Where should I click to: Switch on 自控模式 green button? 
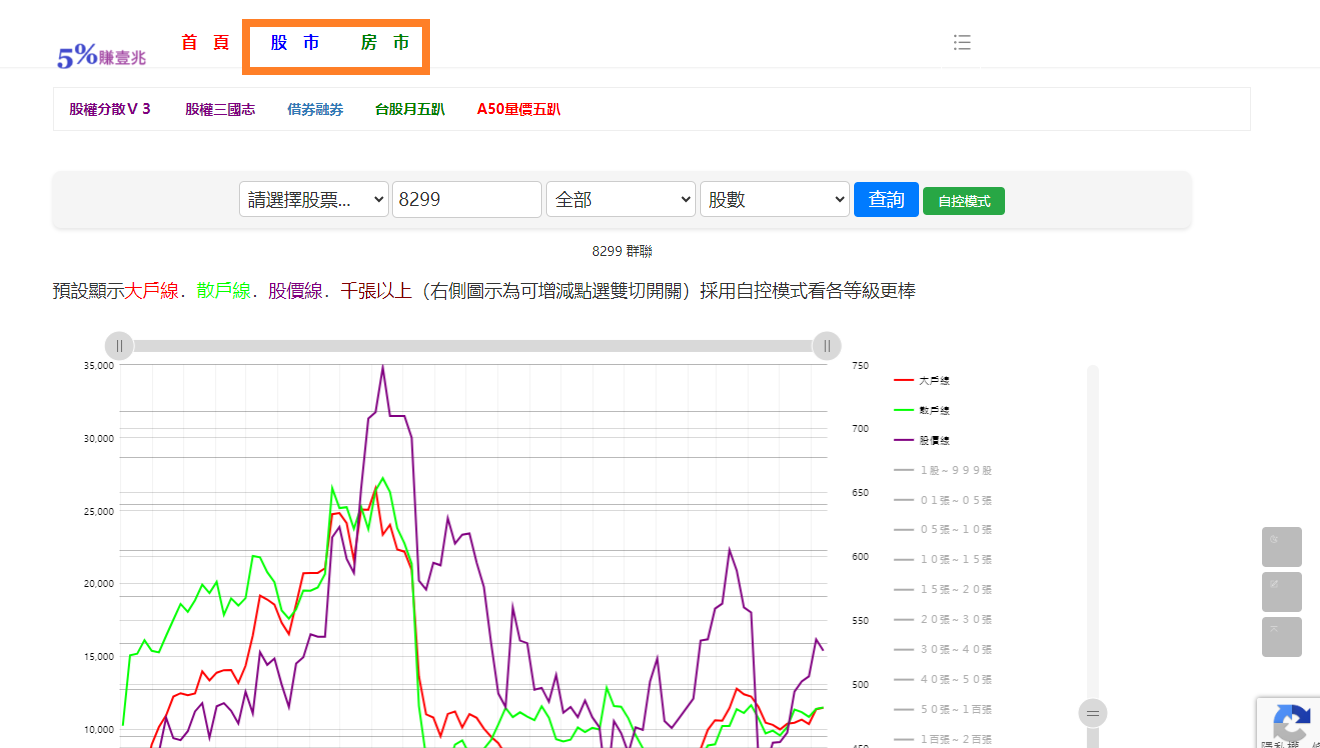point(964,201)
